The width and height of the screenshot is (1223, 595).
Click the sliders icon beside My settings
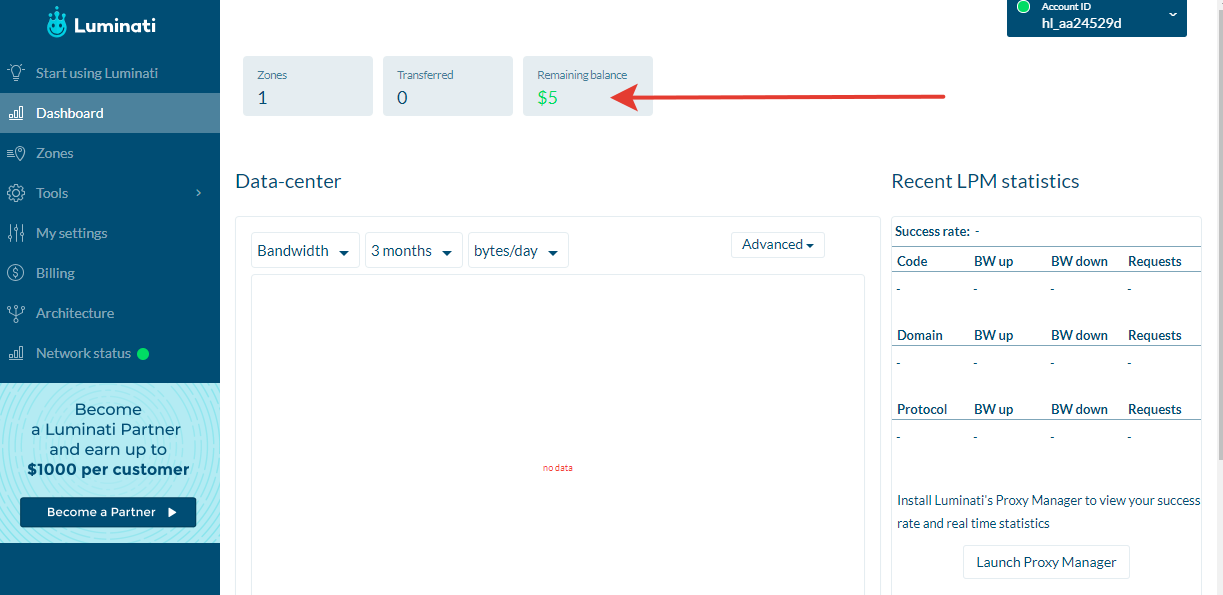(x=16, y=233)
